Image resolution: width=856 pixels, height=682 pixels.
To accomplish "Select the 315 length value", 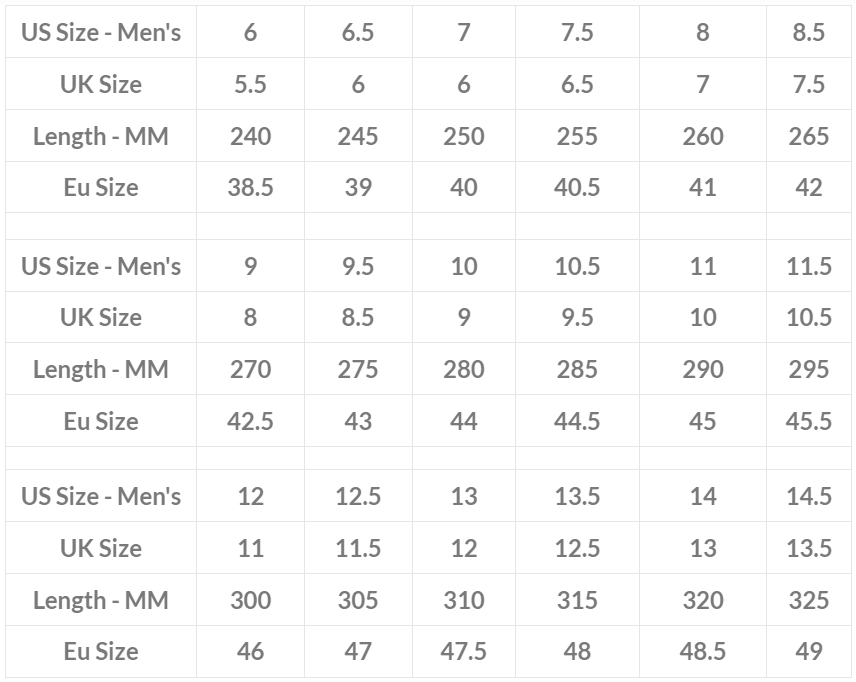I will pyautogui.click(x=577, y=600).
